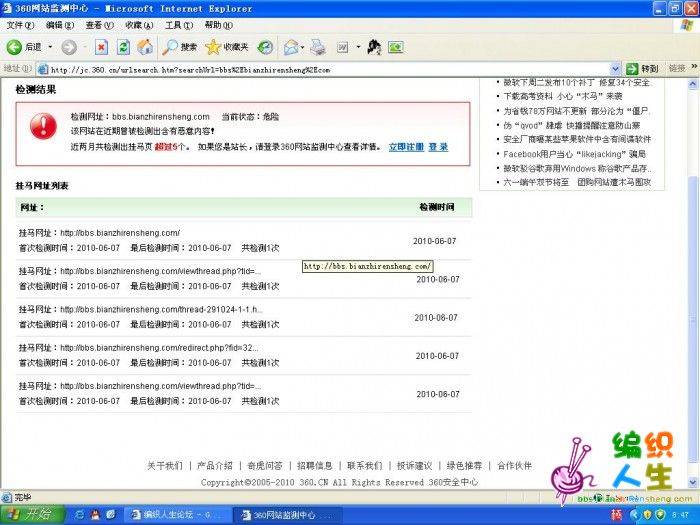Click the thread-291024-1-1 URL entry
Image resolution: width=700 pixels, height=525 pixels.
[161, 309]
